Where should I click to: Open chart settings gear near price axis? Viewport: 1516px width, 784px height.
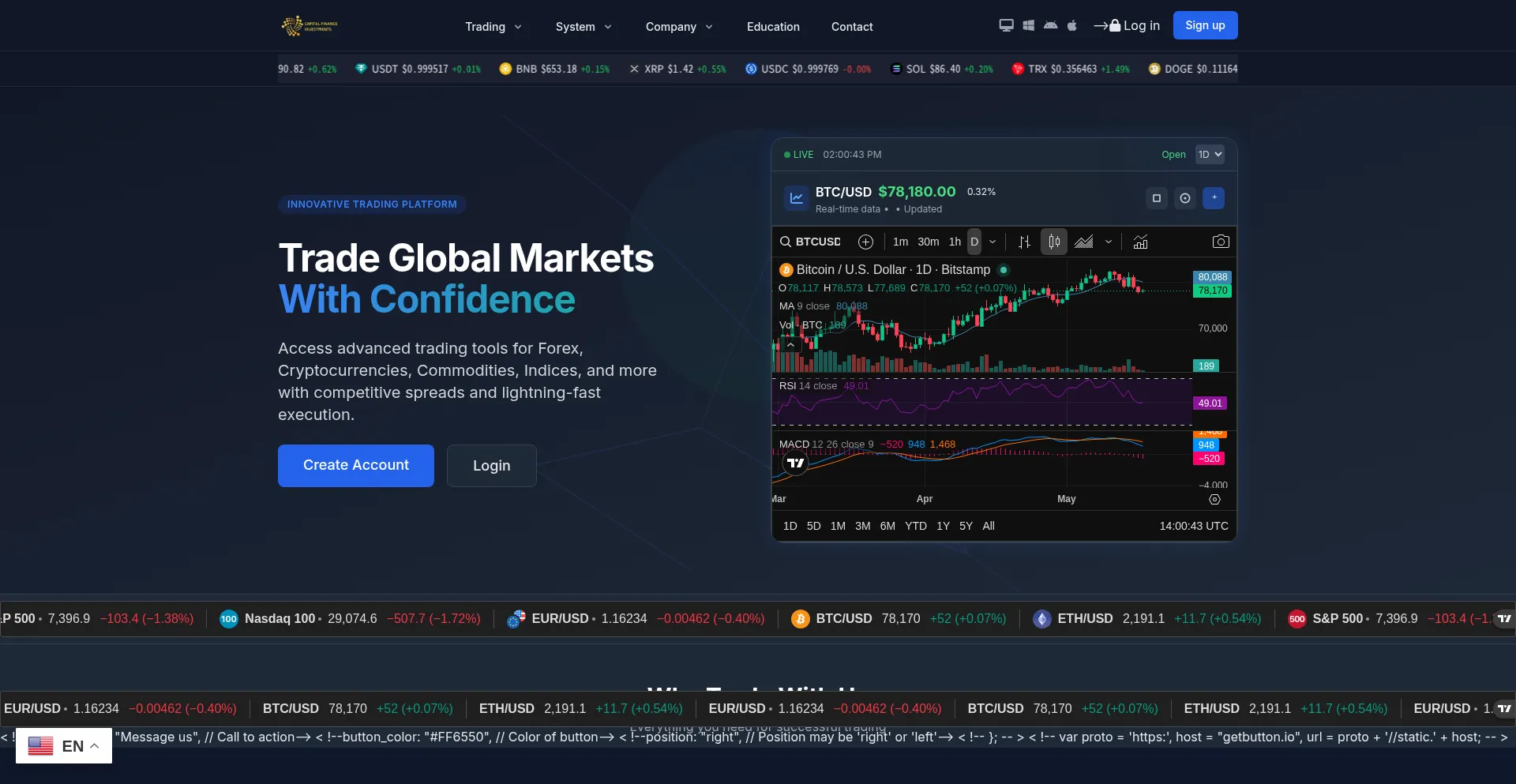click(x=1214, y=499)
